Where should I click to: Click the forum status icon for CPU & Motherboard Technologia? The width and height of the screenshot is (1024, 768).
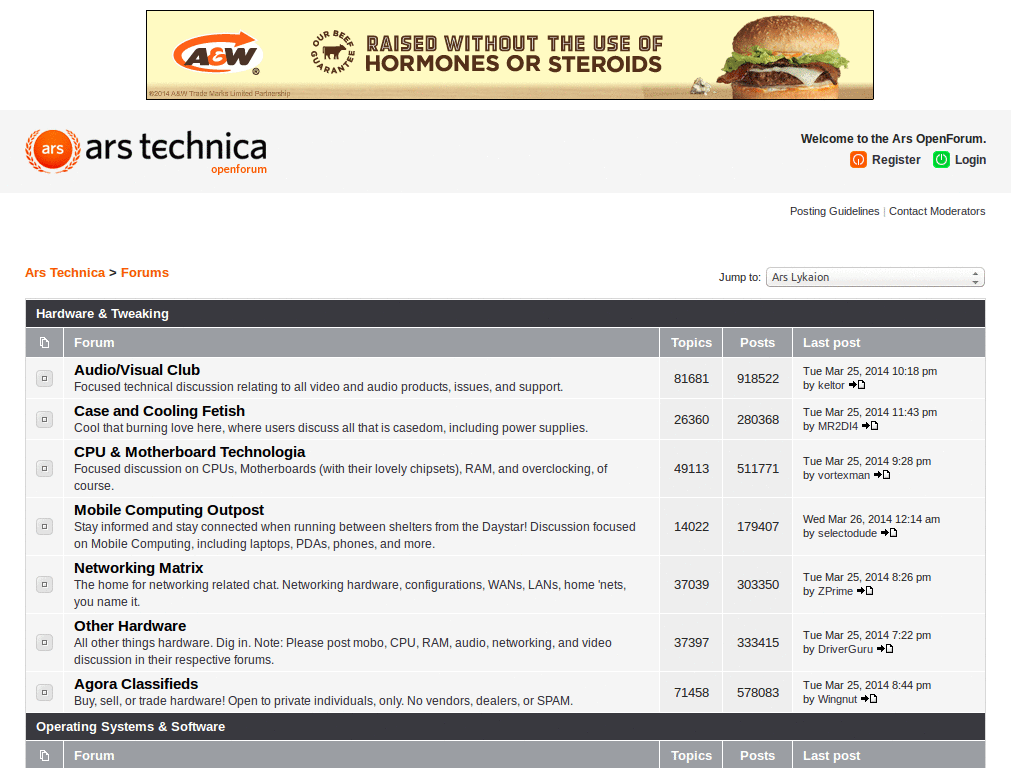click(x=44, y=468)
